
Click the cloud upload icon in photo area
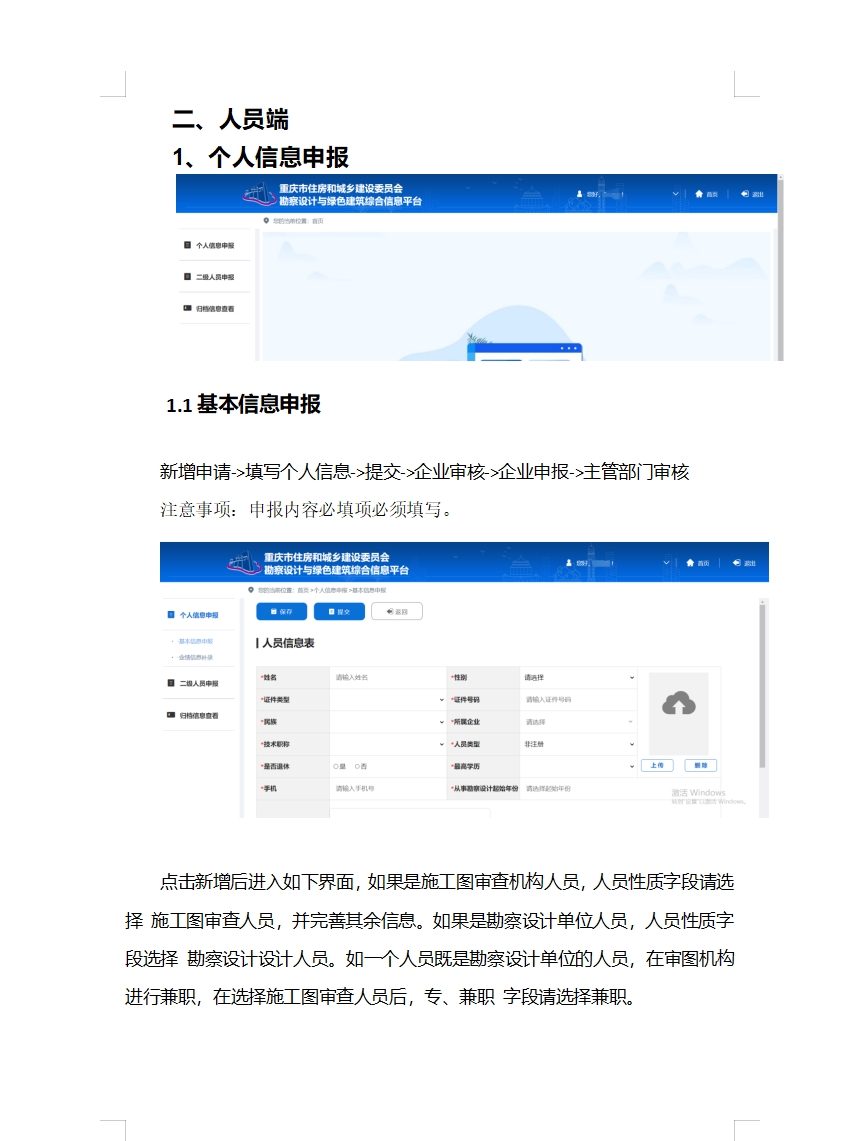[679, 704]
